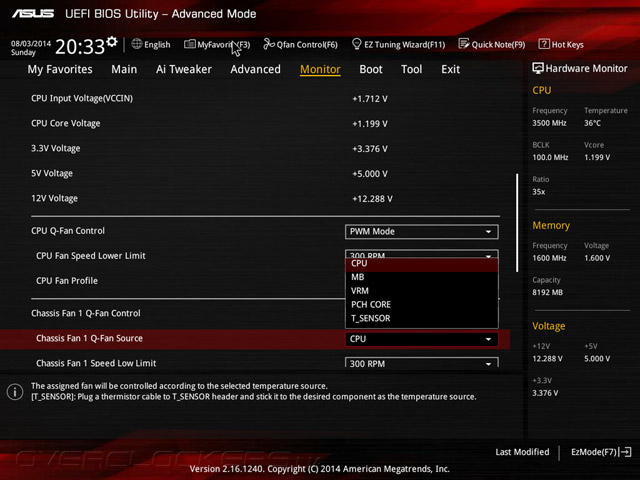640x480 pixels.
Task: Click the 3500 MHz CPU frequency reading
Action: click(x=549, y=123)
